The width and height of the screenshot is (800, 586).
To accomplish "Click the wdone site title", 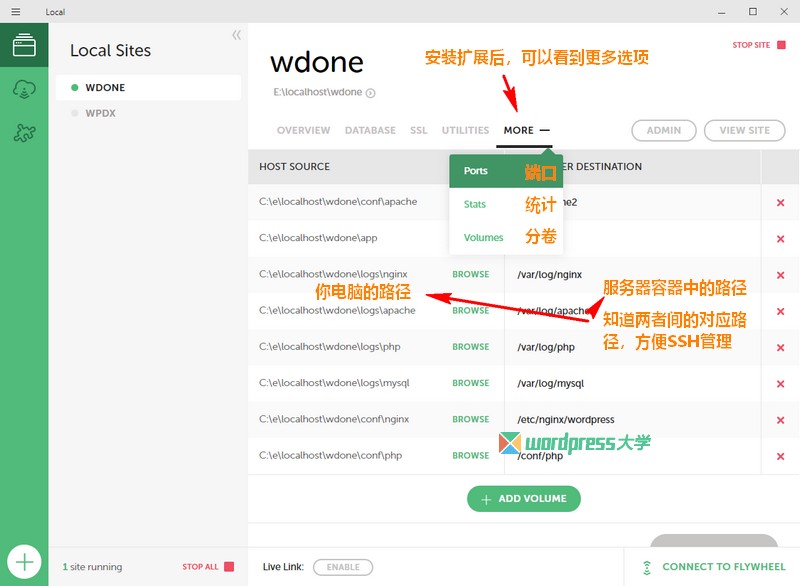I will tap(317, 62).
